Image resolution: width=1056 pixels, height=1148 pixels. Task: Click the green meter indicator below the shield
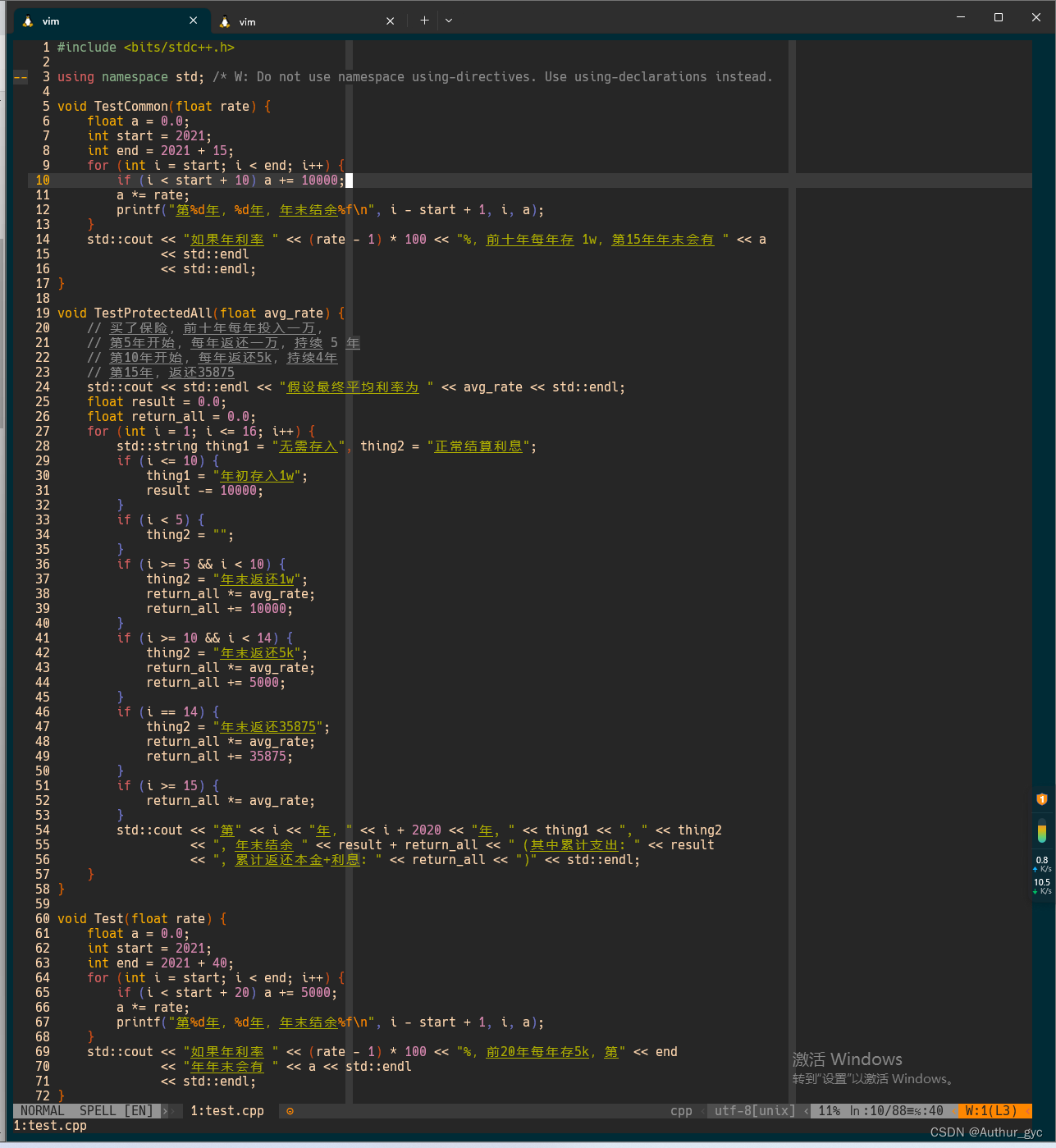click(x=1042, y=831)
